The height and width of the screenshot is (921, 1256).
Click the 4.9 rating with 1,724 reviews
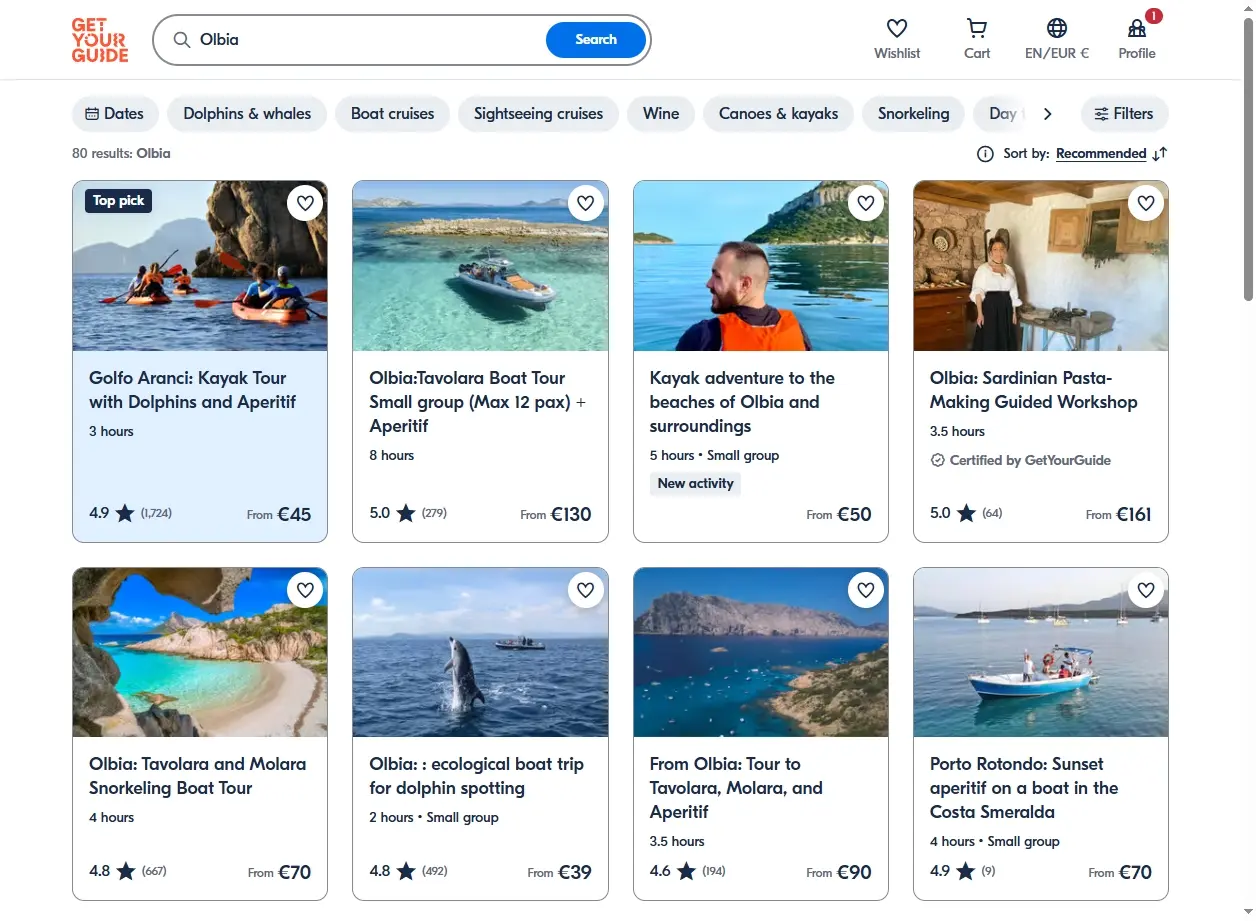click(130, 513)
